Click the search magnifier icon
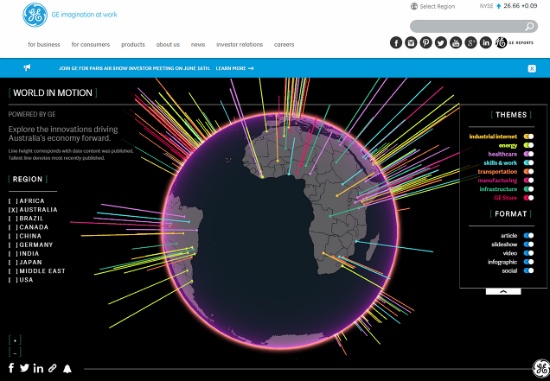Viewport: 550px width, 381px height. 529,26
